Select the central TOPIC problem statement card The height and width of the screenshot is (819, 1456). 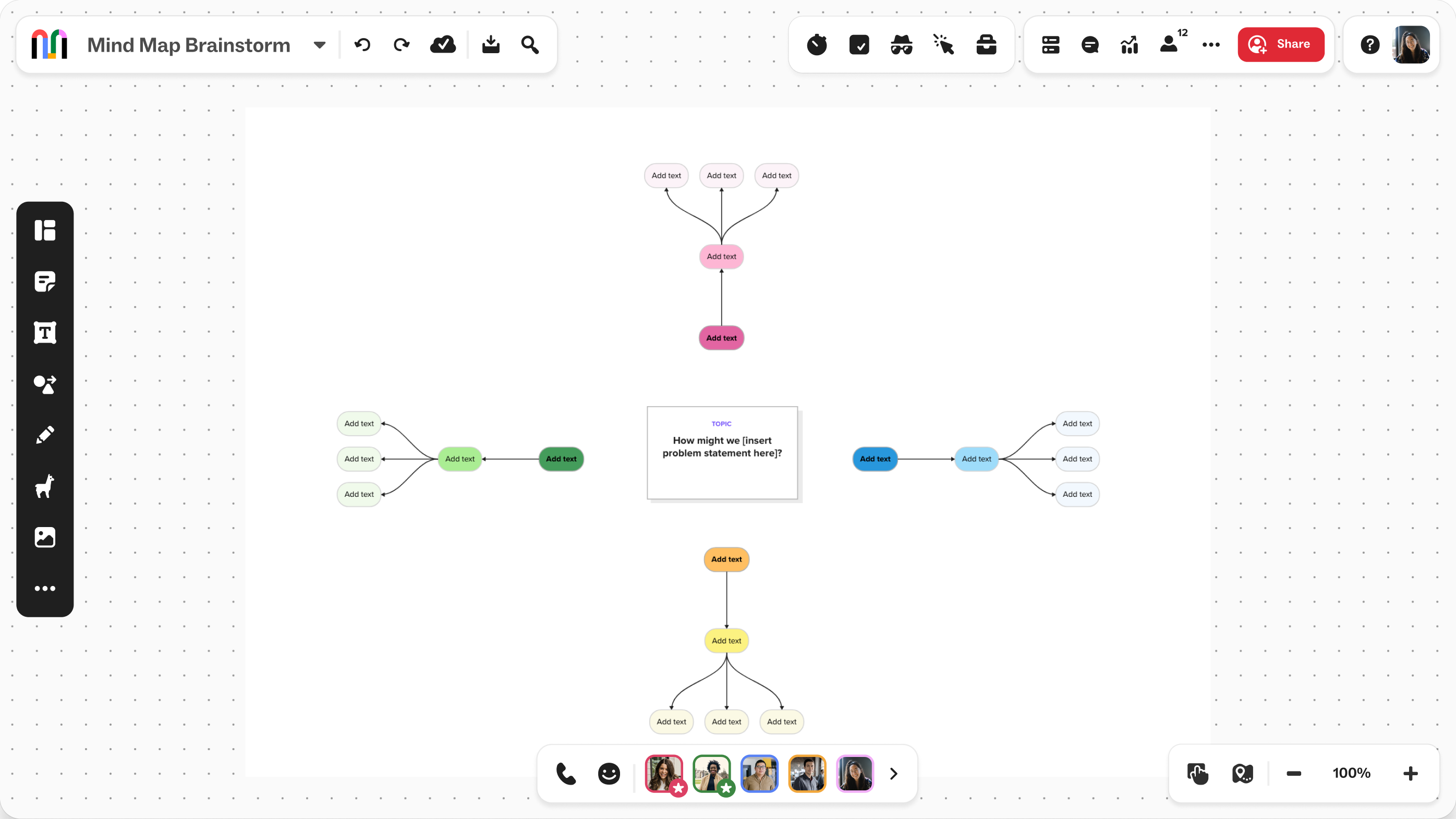click(722, 452)
